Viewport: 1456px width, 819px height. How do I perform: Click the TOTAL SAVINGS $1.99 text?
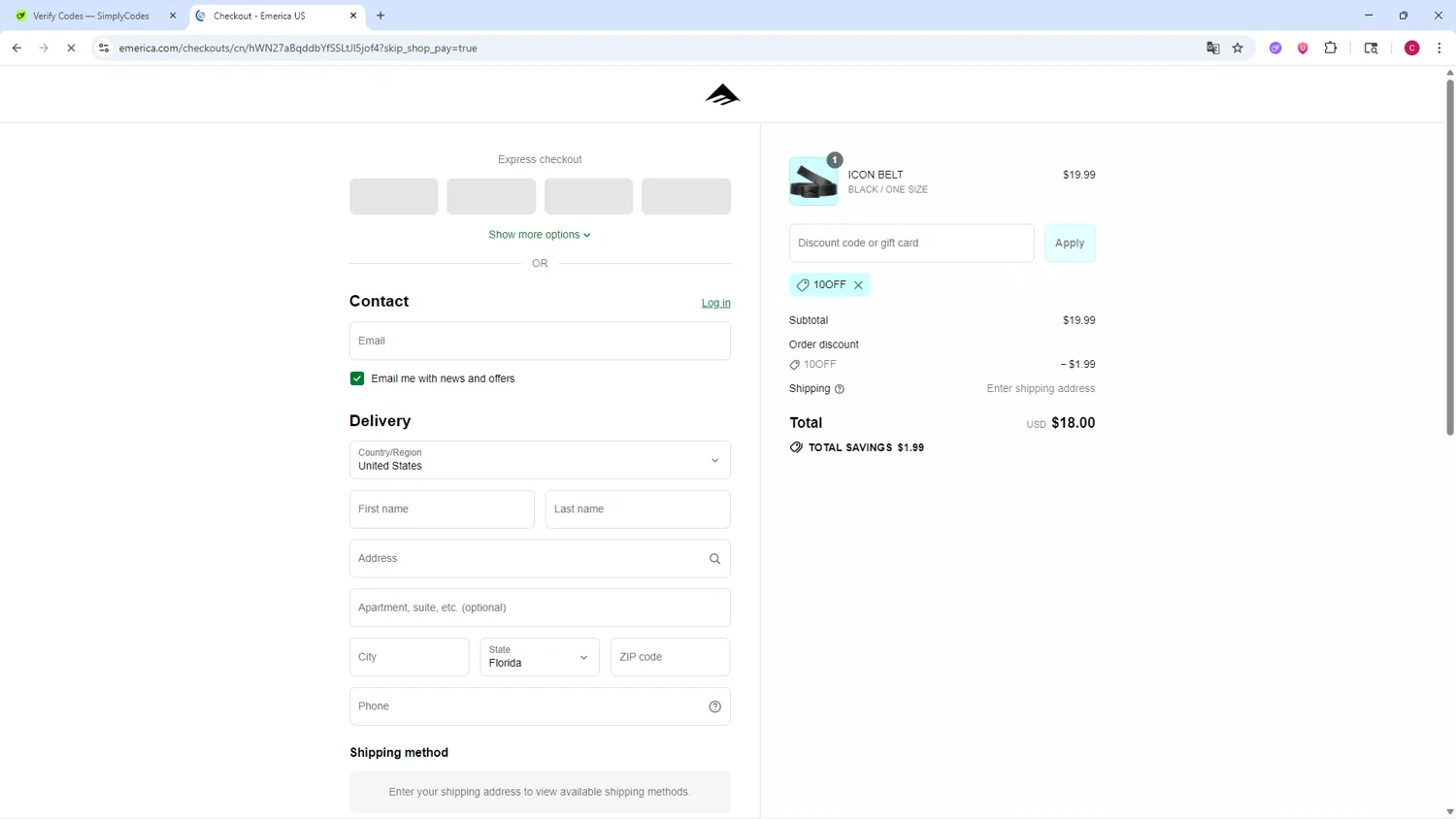[x=866, y=447]
